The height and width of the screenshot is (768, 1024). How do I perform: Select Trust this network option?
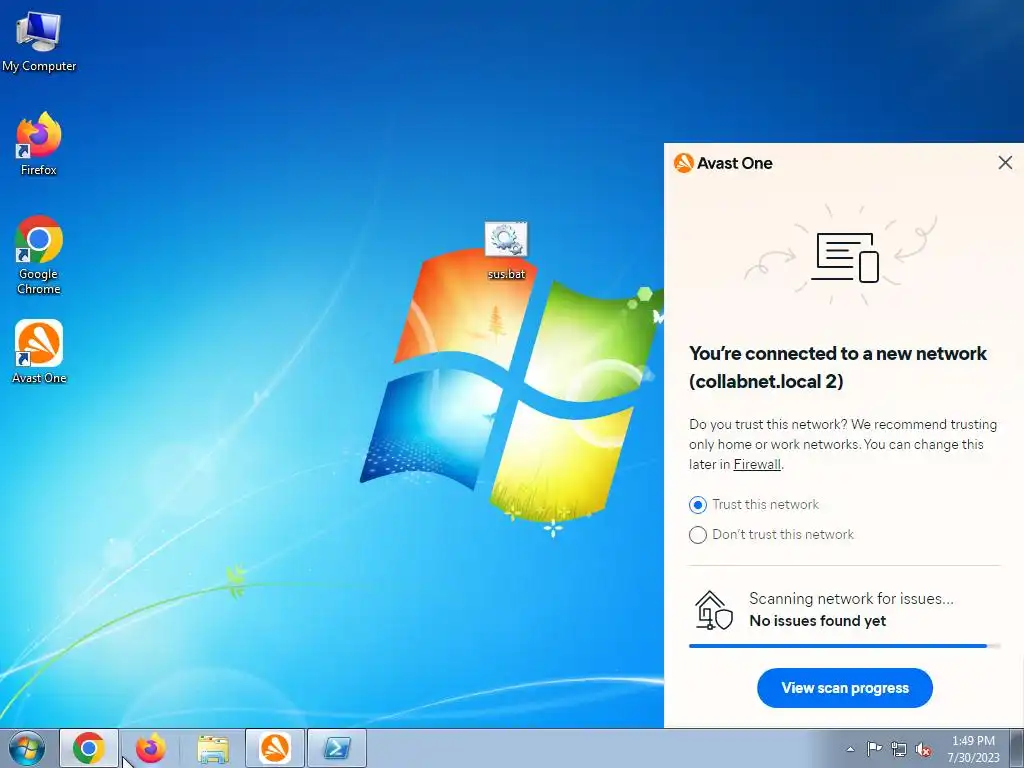754,505
